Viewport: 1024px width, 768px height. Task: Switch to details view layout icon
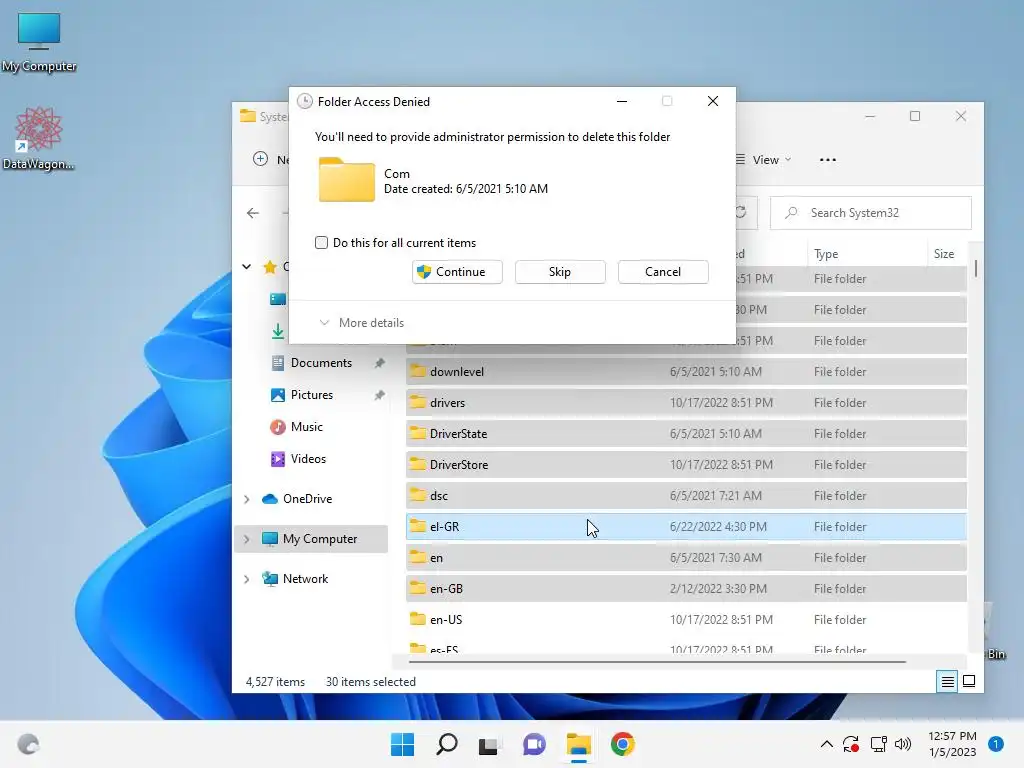click(x=947, y=682)
